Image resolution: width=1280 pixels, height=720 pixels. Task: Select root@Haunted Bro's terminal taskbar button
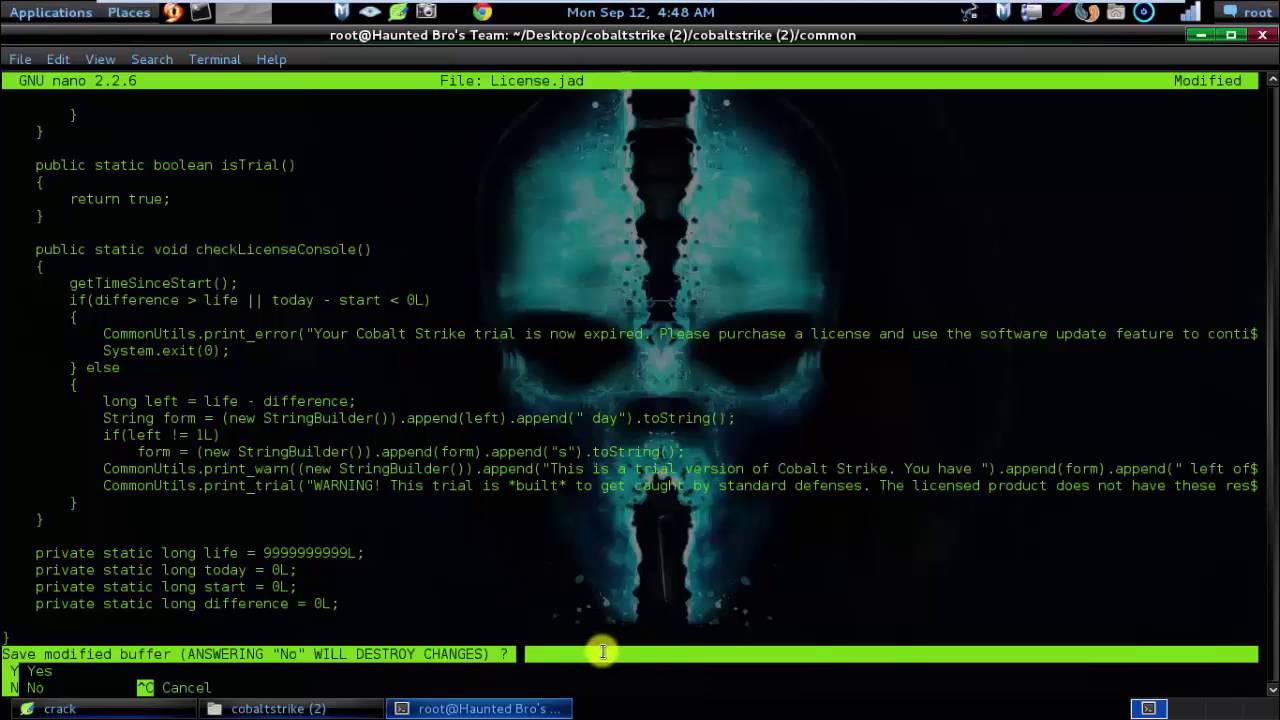tap(480, 708)
